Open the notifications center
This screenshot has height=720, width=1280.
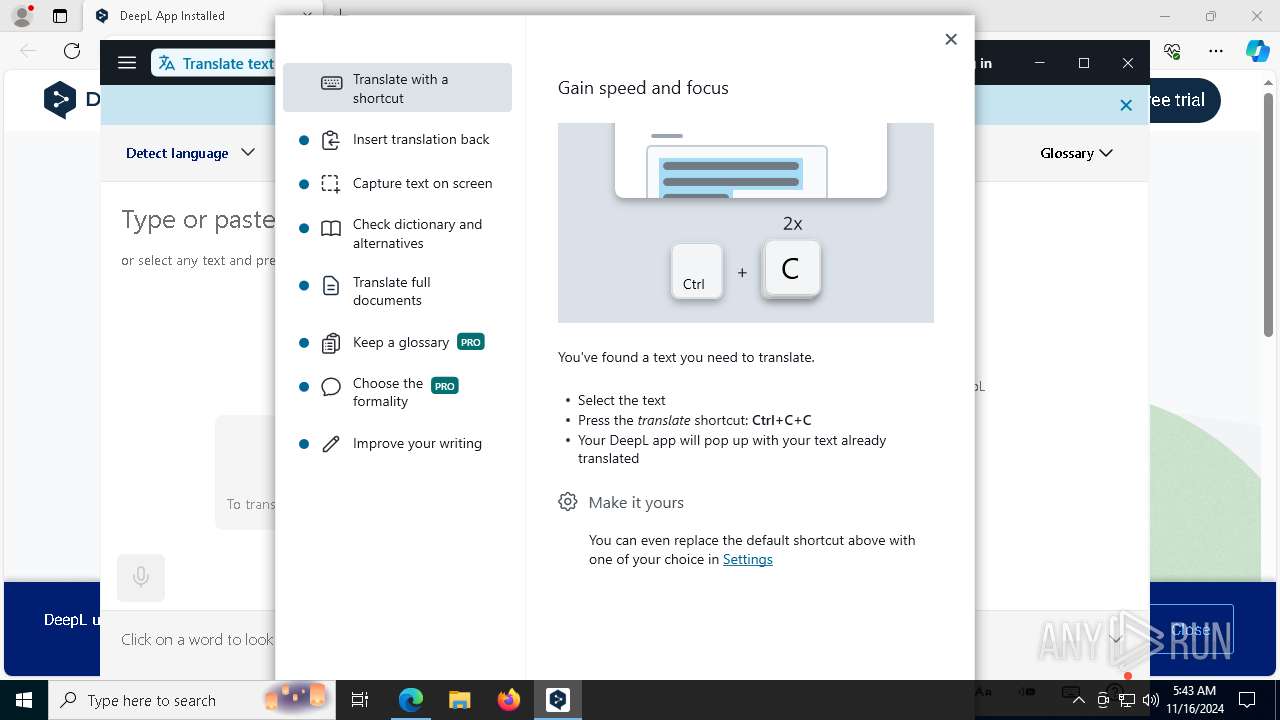pyautogui.click(x=1247, y=700)
